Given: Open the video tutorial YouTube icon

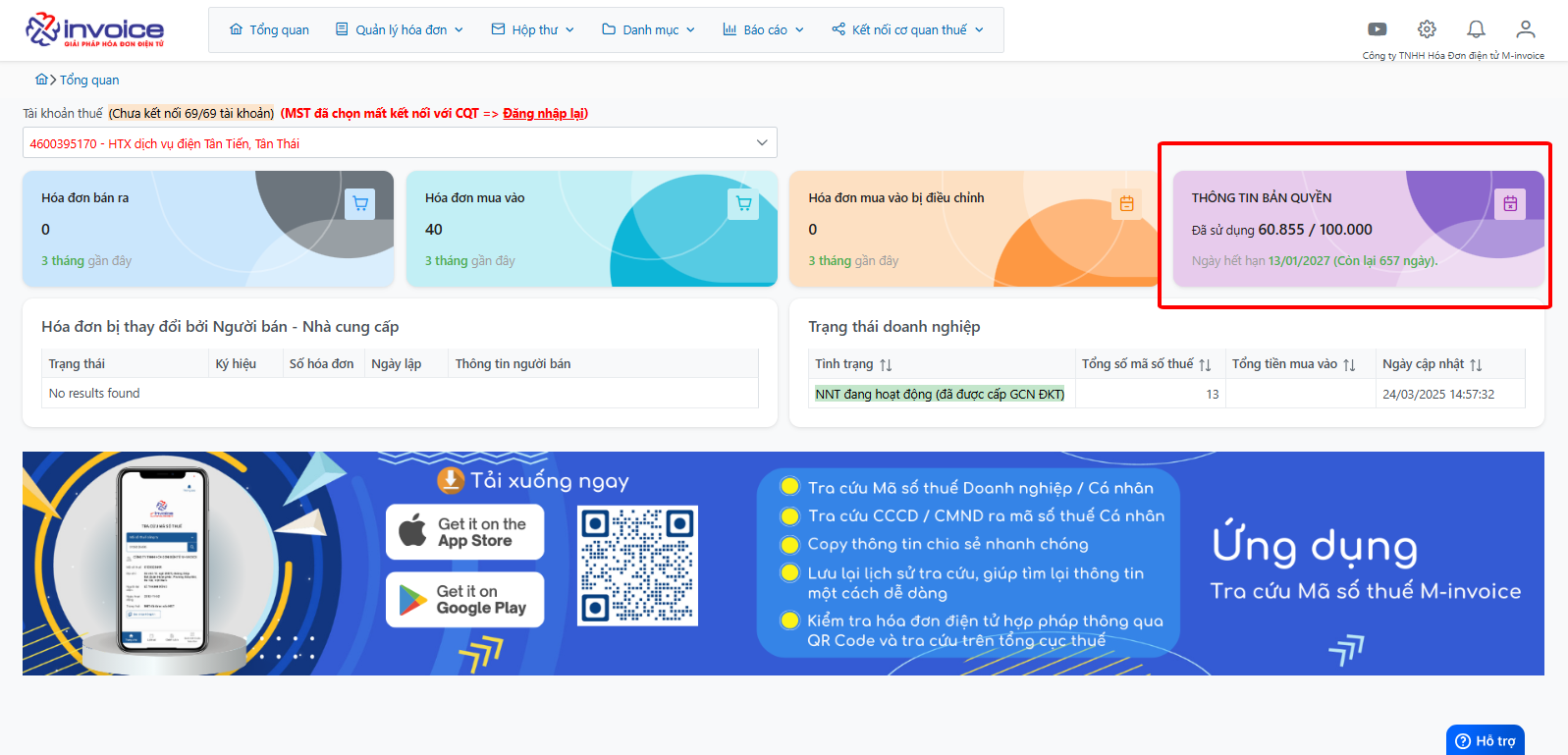Looking at the screenshot, I should (x=1378, y=29).
